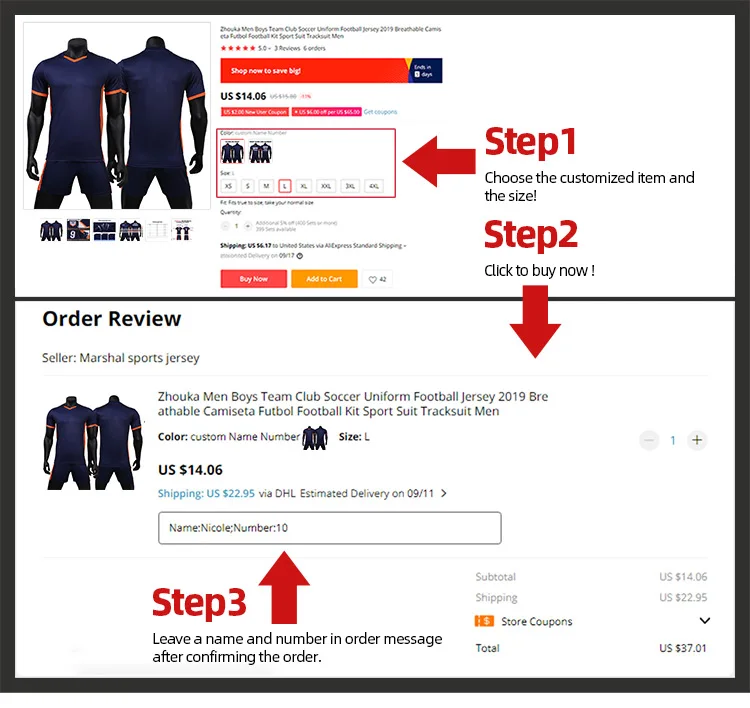The height and width of the screenshot is (708, 750).
Task: Click the Store Coupons orange dollar icon
Action: pos(484,621)
